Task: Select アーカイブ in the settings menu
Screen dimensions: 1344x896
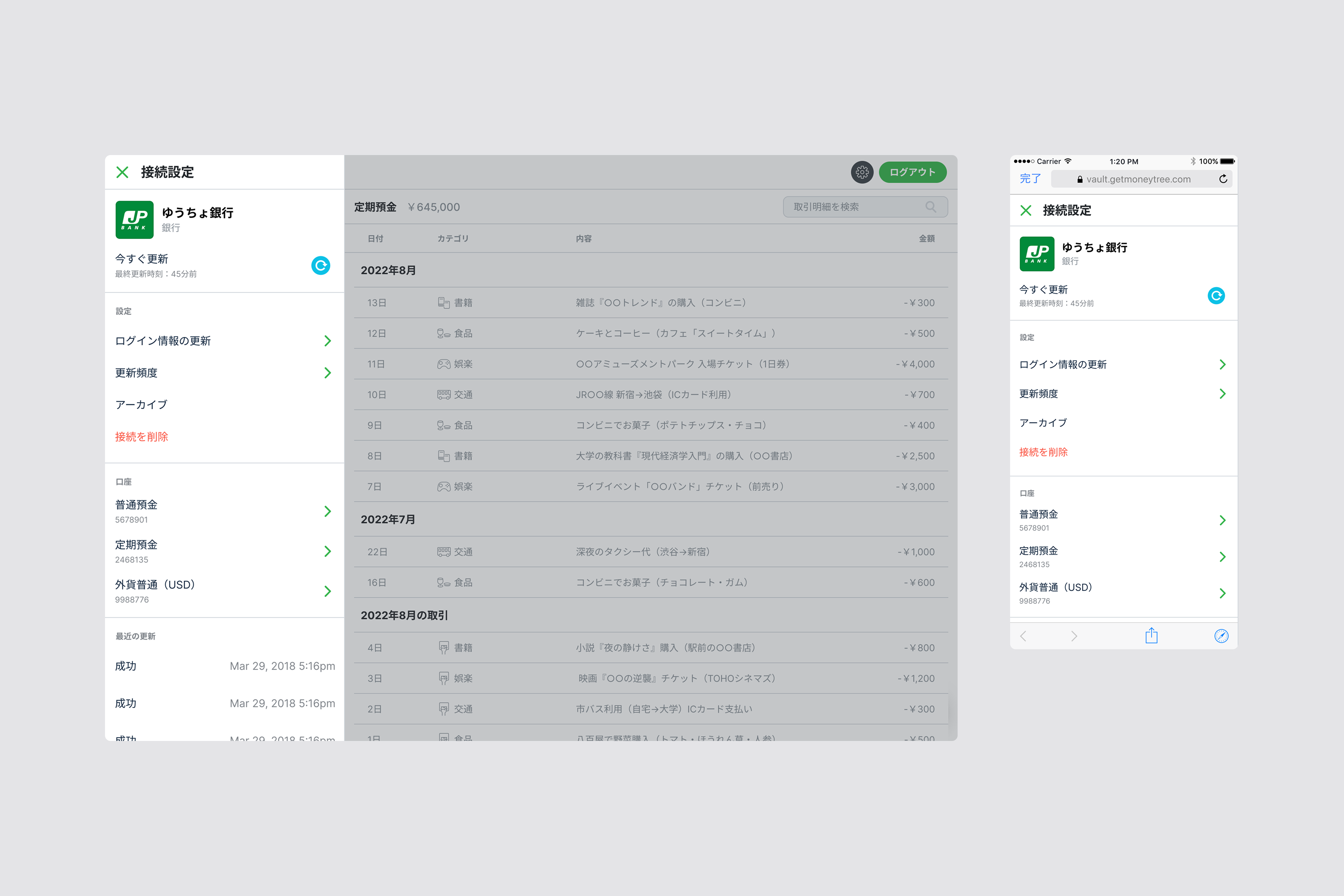Action: click(x=141, y=404)
